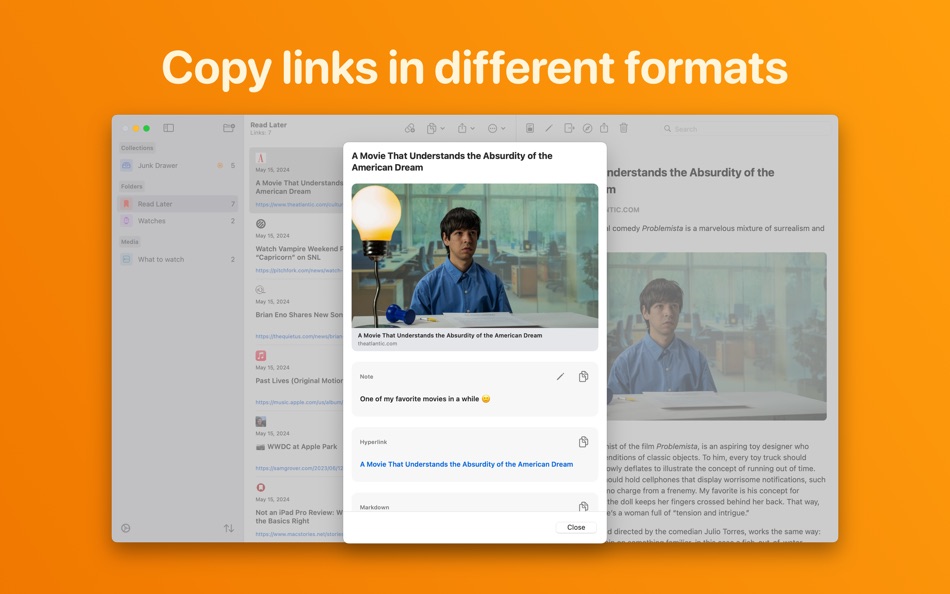Open the pitchfork.com URL in the list
The height and width of the screenshot is (594, 950).
pyautogui.click(x=299, y=270)
